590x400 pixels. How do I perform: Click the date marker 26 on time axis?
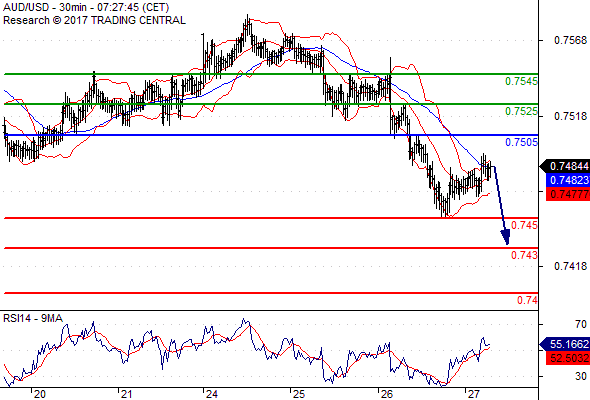(x=386, y=394)
